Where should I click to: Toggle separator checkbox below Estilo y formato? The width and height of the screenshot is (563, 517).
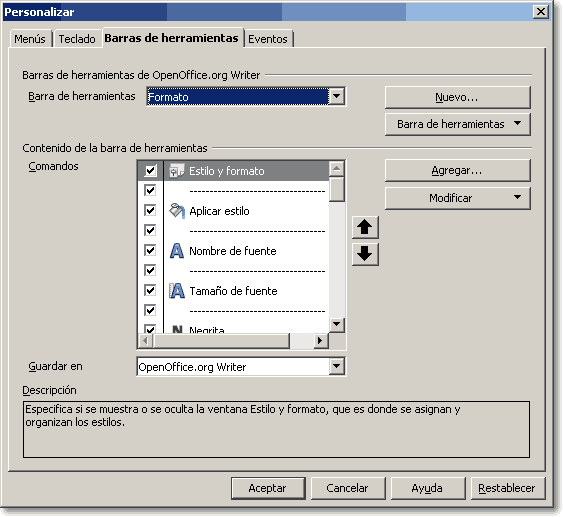[x=150, y=190]
